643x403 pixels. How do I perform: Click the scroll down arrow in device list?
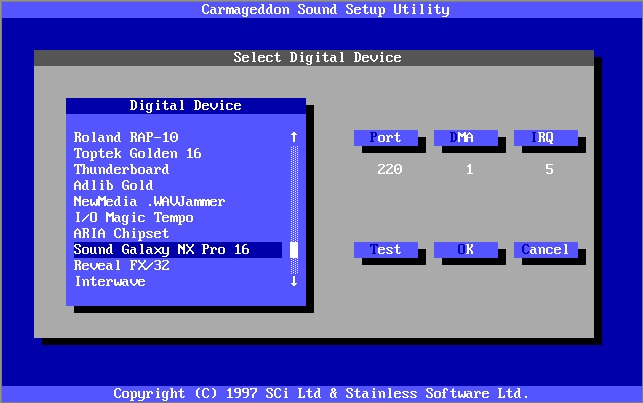[x=294, y=281]
